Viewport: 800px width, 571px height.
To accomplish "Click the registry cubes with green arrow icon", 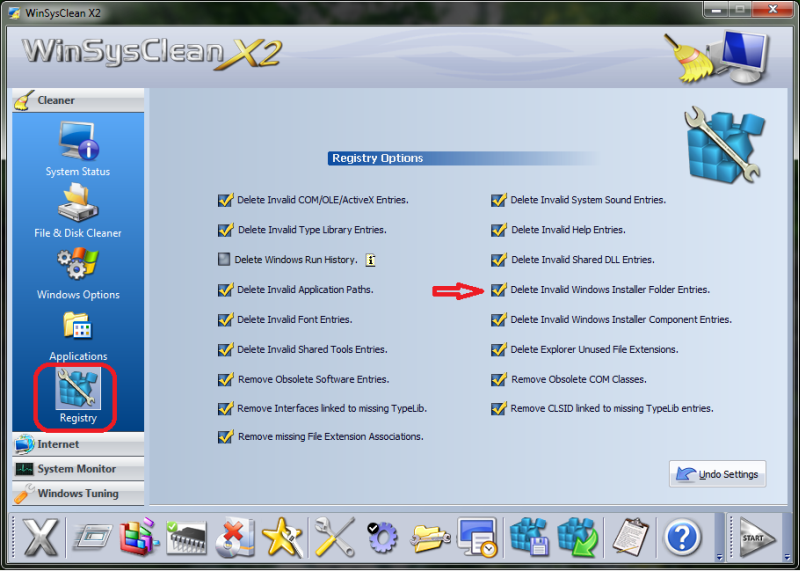I will (x=577, y=537).
